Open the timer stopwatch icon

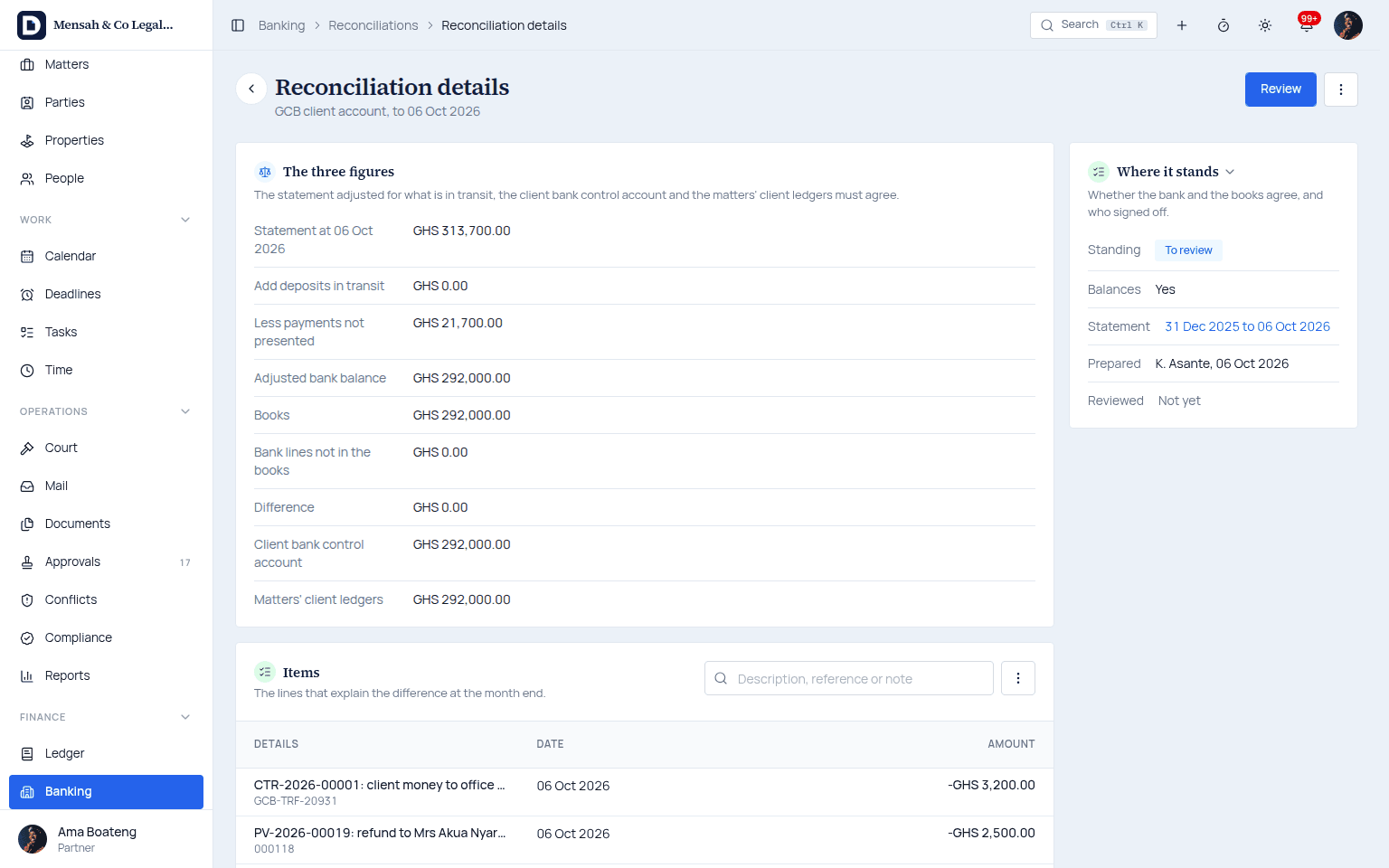coord(1224,25)
